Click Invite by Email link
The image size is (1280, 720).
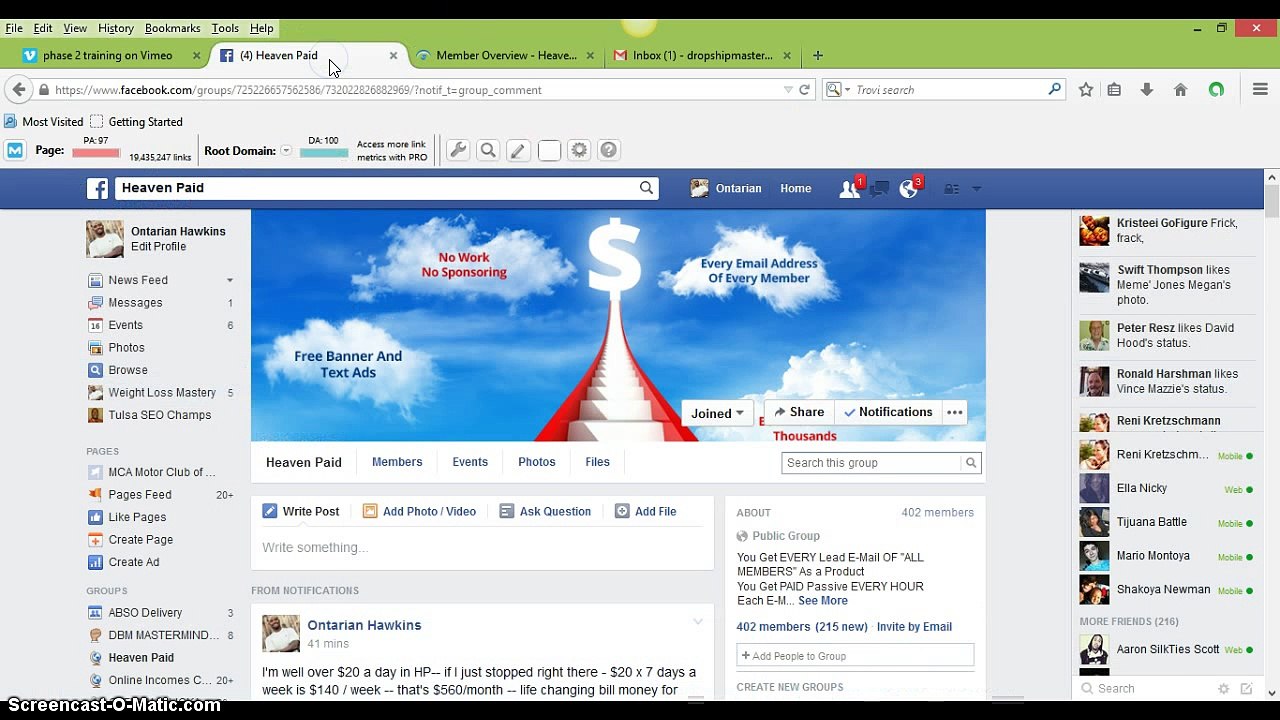(914, 627)
